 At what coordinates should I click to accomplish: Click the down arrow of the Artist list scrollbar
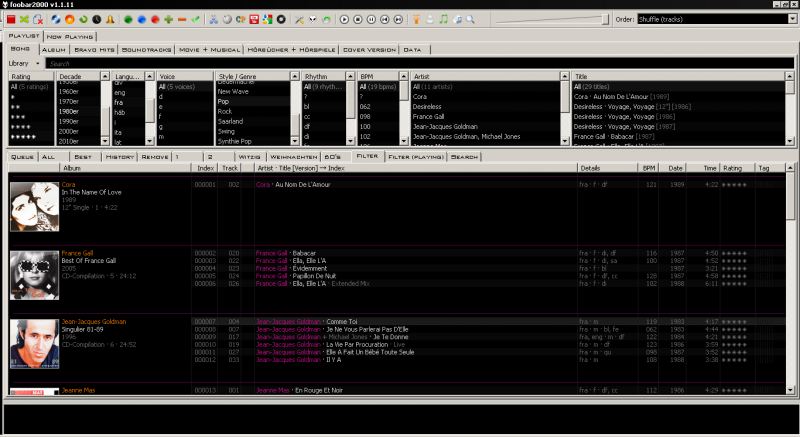[x=565, y=141]
